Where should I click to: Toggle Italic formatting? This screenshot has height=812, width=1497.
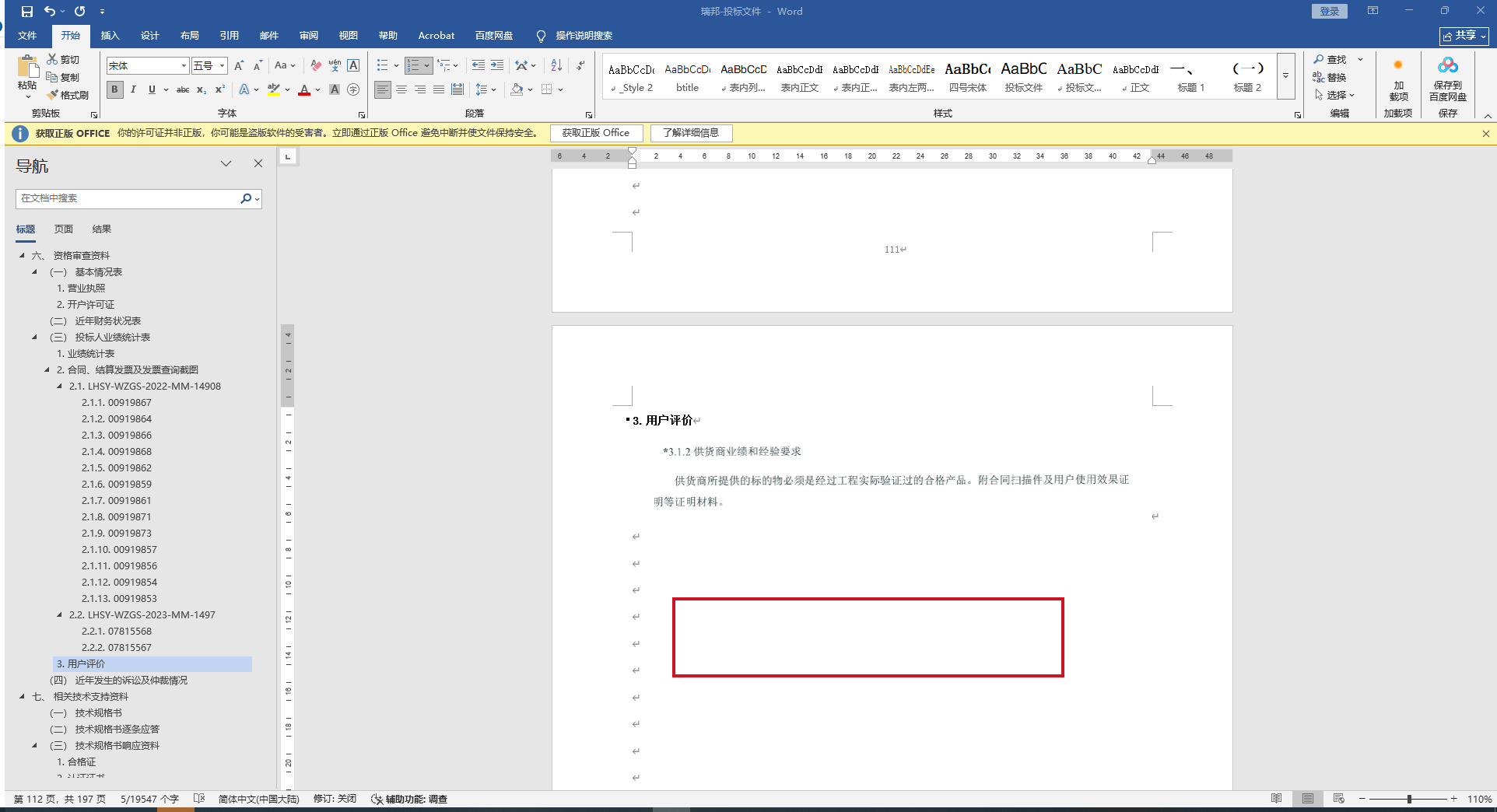click(x=133, y=89)
